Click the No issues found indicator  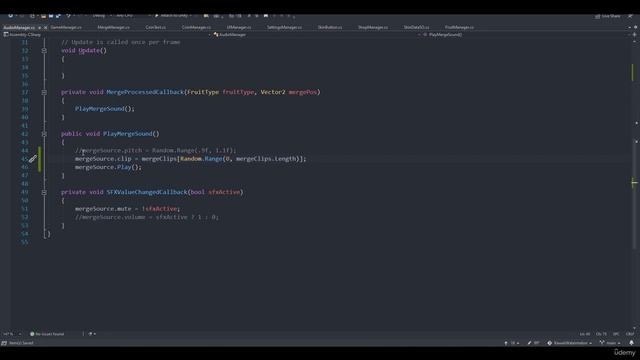(x=47, y=334)
